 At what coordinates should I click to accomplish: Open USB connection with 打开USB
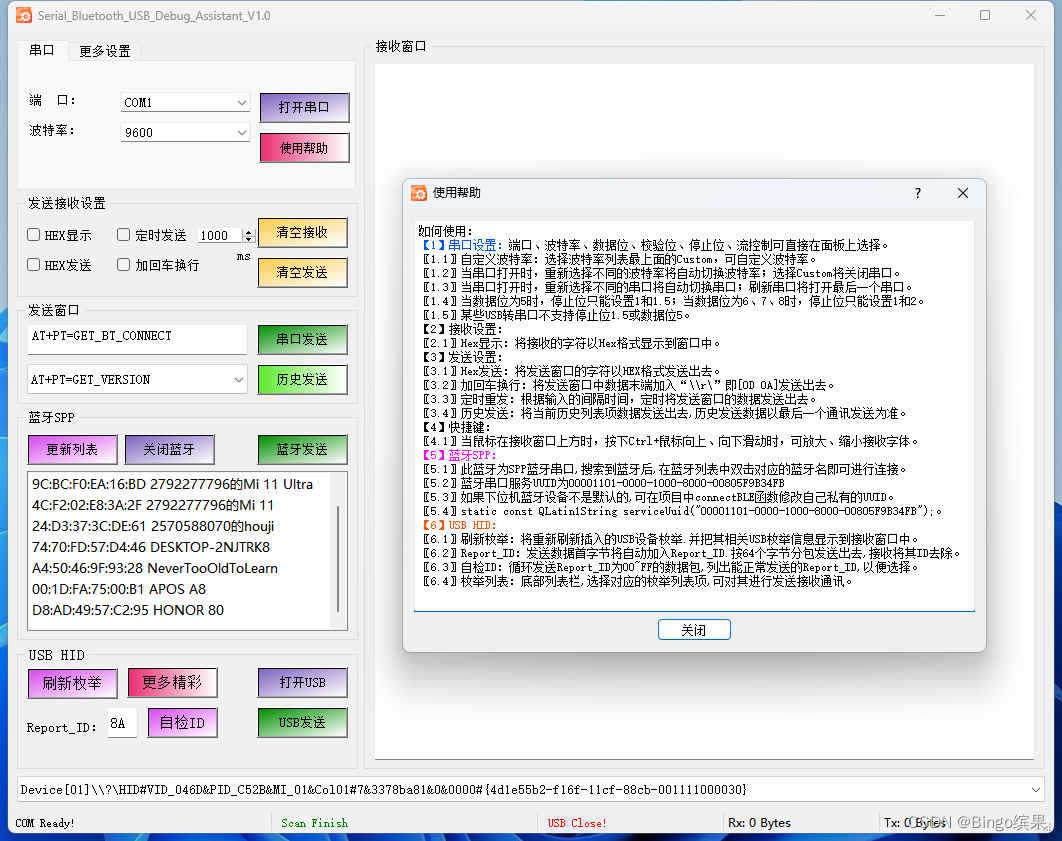(302, 682)
